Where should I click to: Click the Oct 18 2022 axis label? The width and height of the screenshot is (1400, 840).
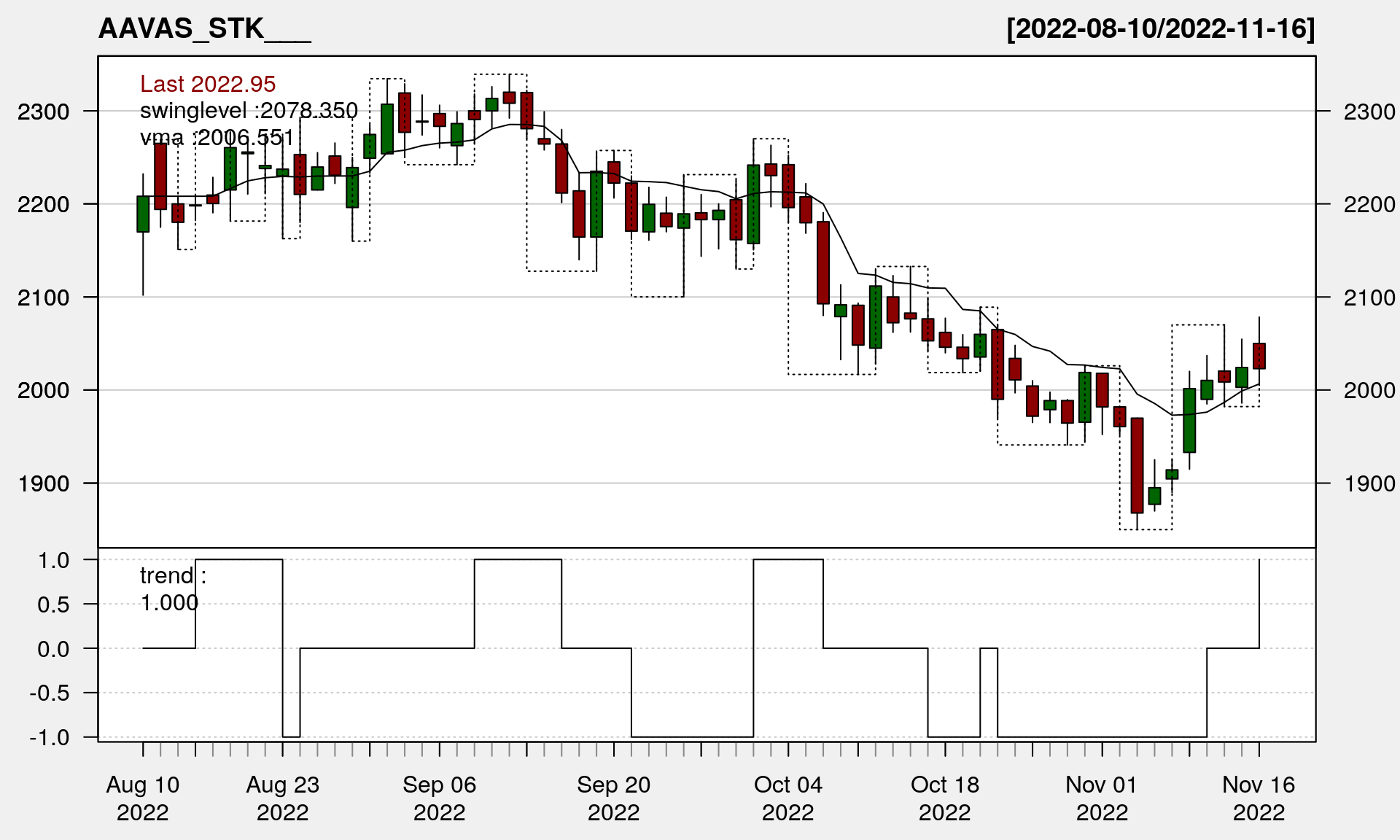[945, 798]
